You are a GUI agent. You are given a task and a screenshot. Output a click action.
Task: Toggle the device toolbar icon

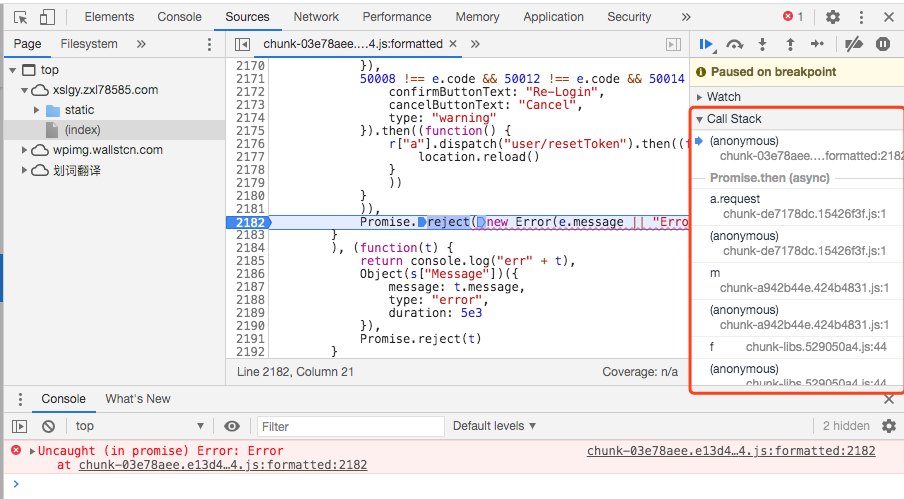tap(47, 17)
